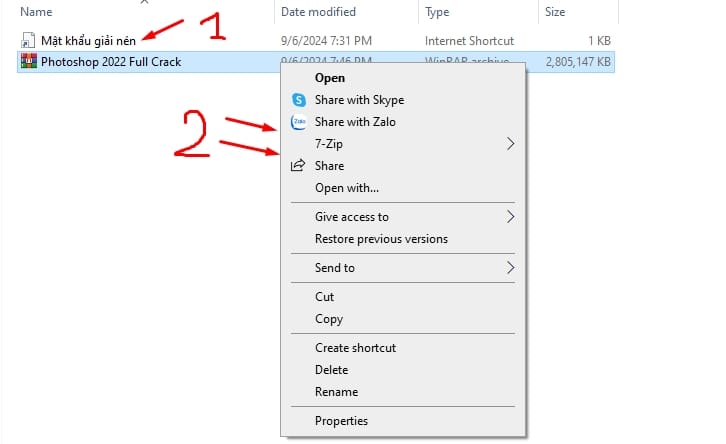Screen dimensions: 726x444
Task: Expand the 7-Zip submenu arrow
Action: click(510, 144)
